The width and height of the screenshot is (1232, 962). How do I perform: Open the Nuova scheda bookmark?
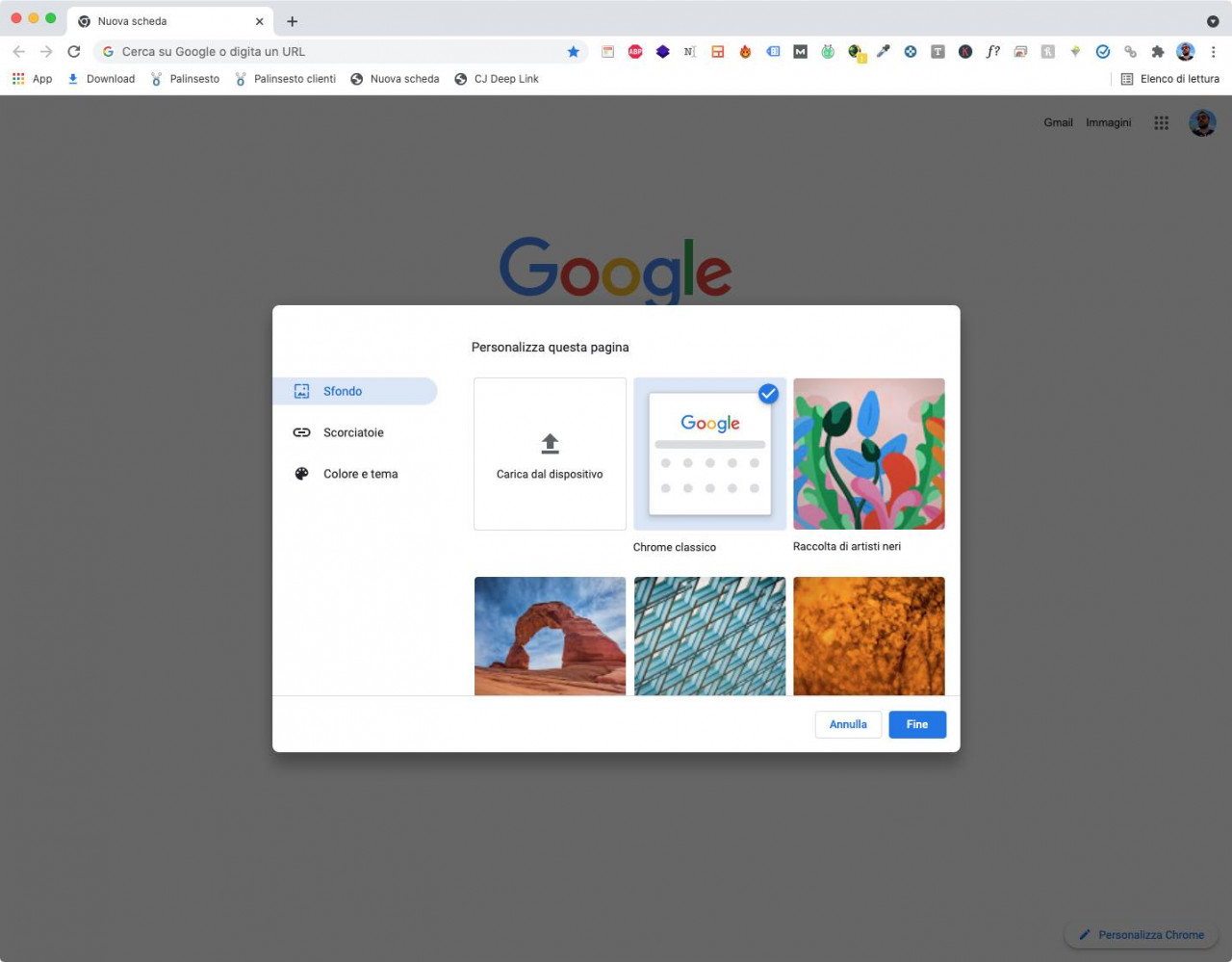[x=395, y=79]
